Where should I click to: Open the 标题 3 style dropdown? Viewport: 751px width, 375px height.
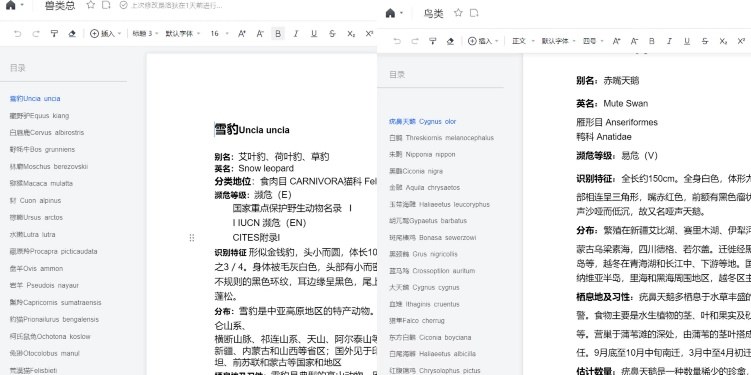(x=146, y=34)
